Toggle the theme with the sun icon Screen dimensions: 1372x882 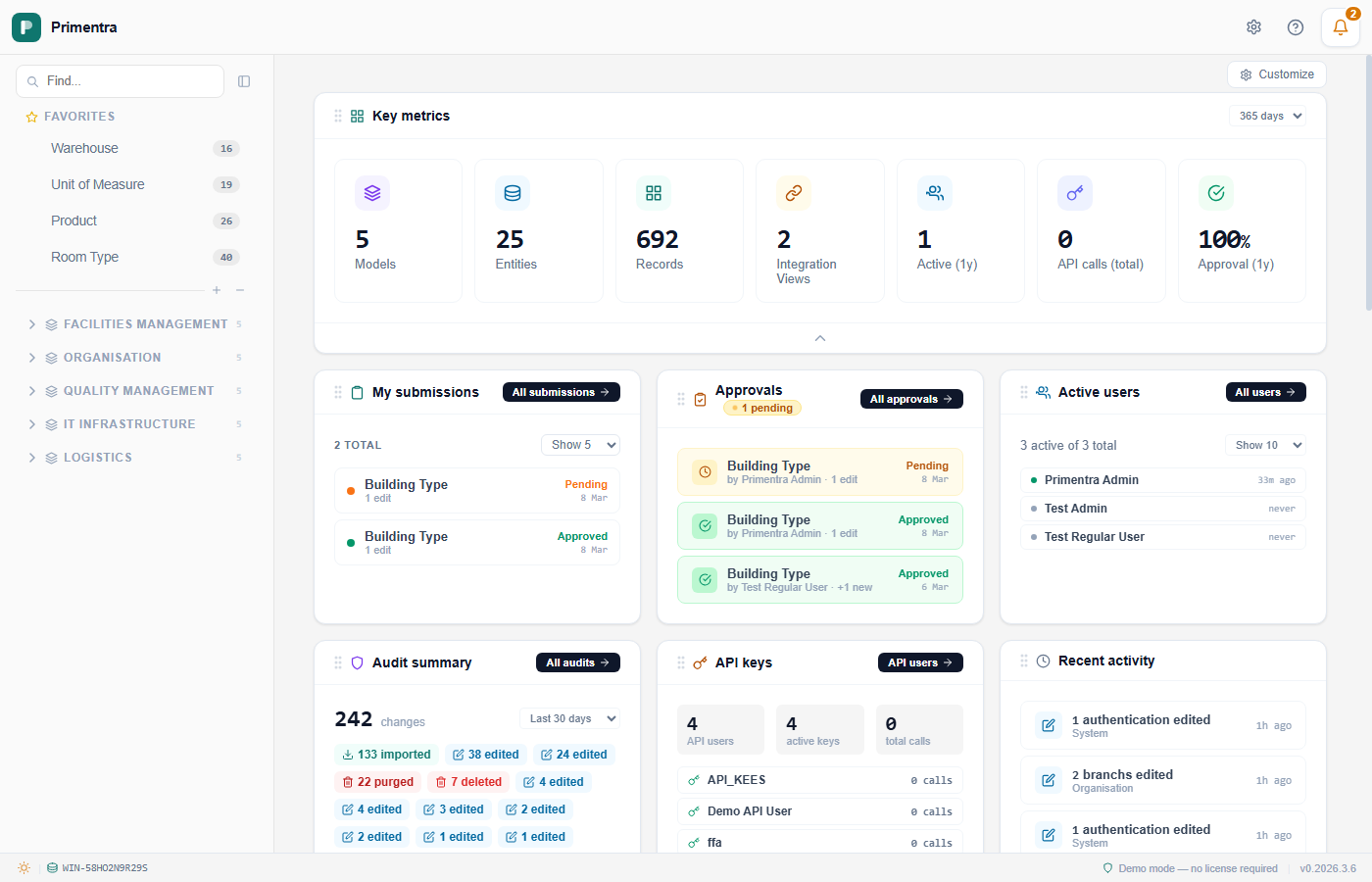point(24,868)
